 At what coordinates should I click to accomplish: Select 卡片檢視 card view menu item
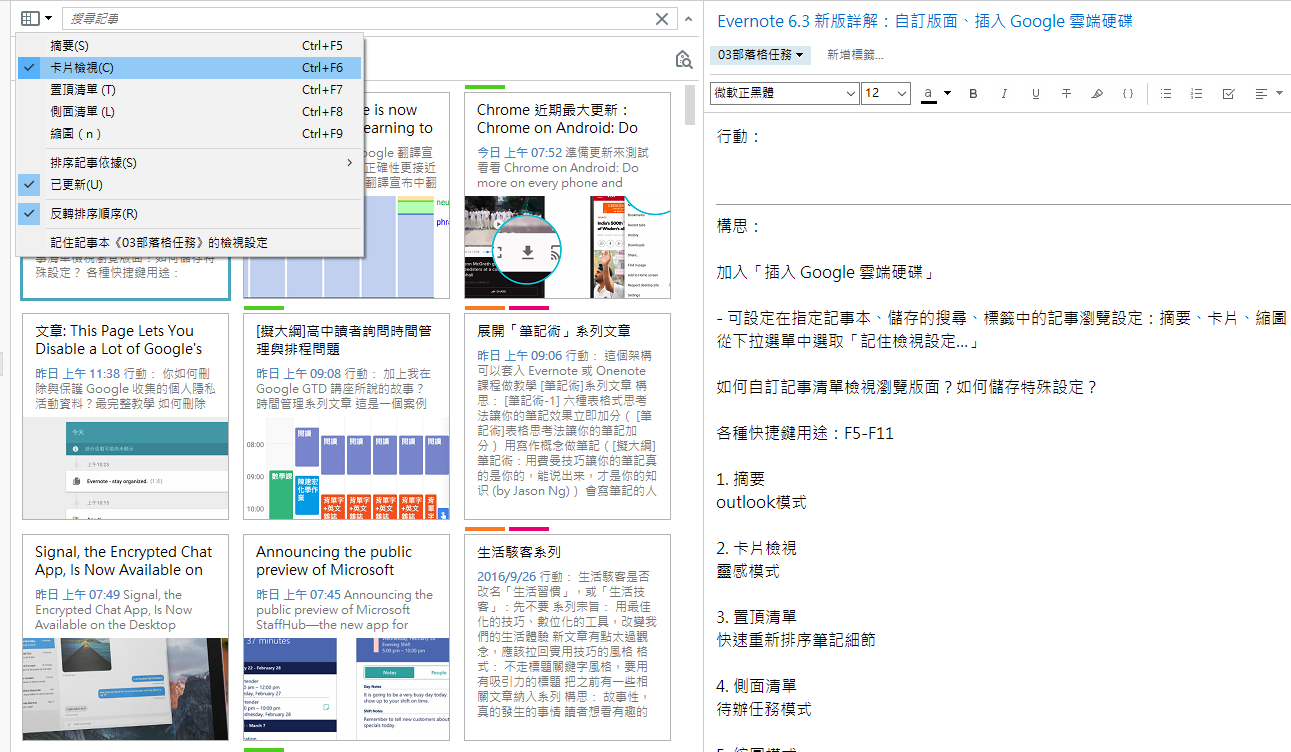pyautogui.click(x=190, y=68)
